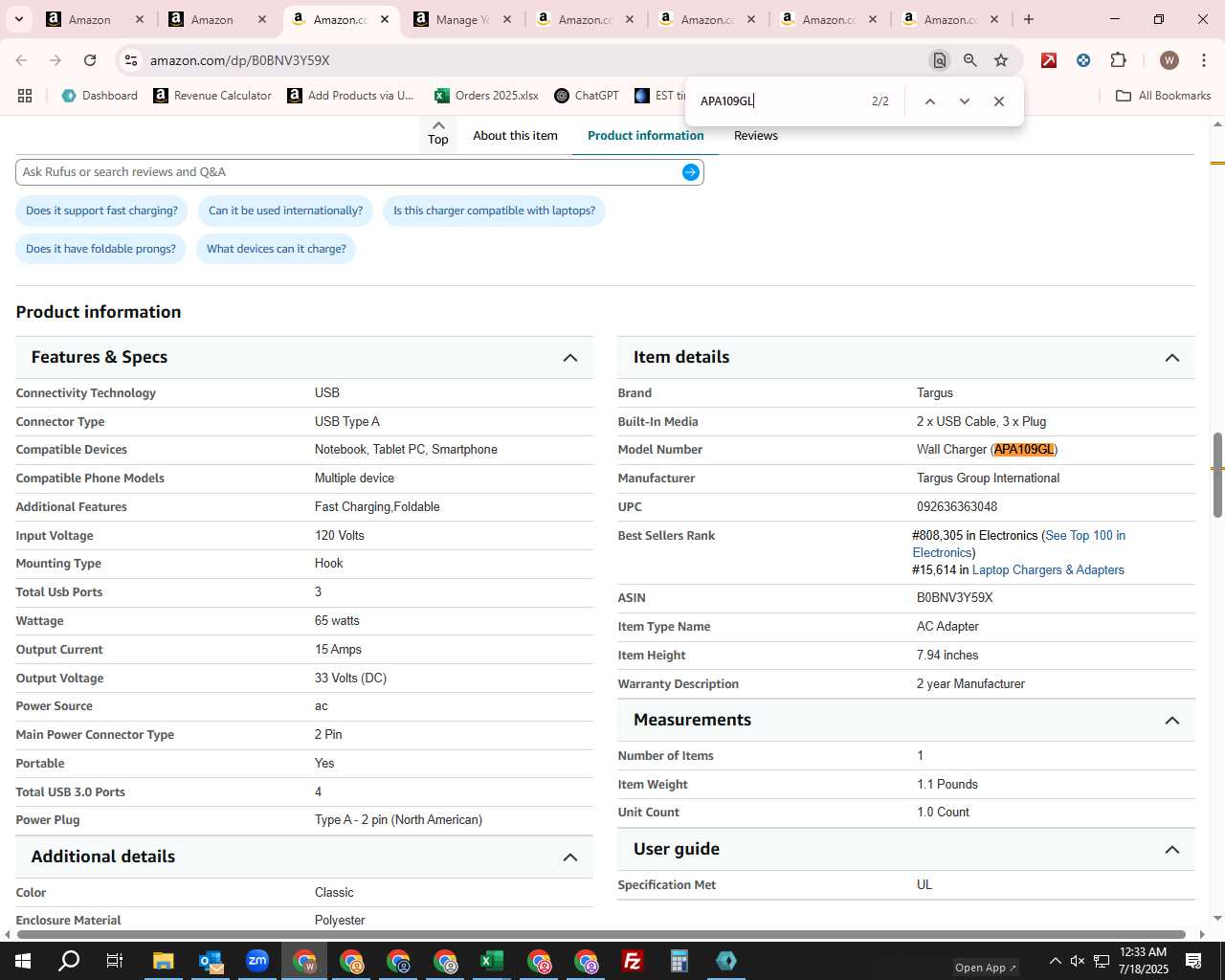
Task: Click the vertical page scrollbar thumb
Action: (x=1217, y=475)
